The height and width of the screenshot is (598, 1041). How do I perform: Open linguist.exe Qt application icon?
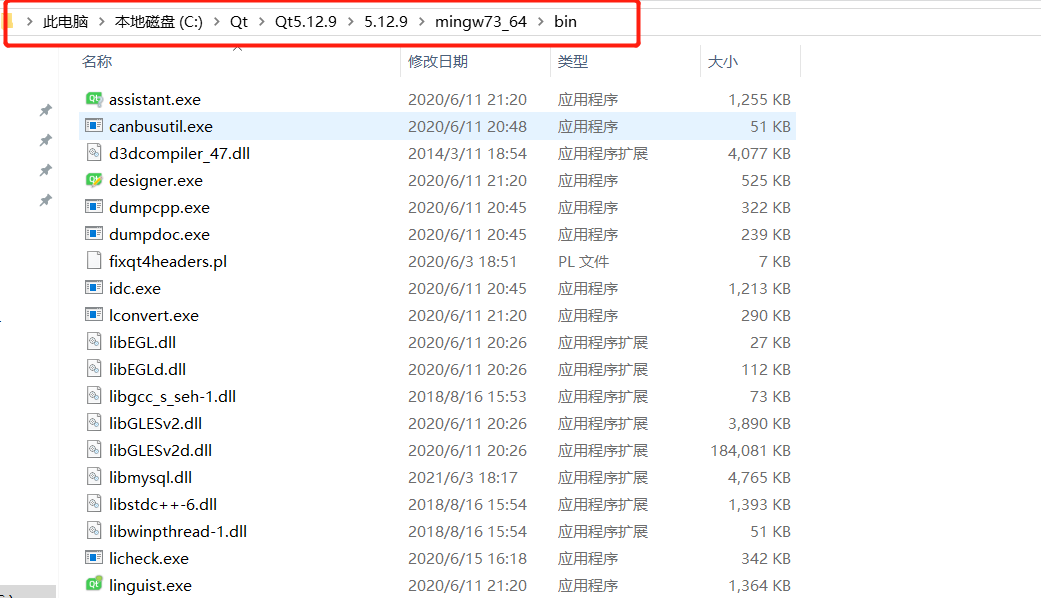click(93, 585)
